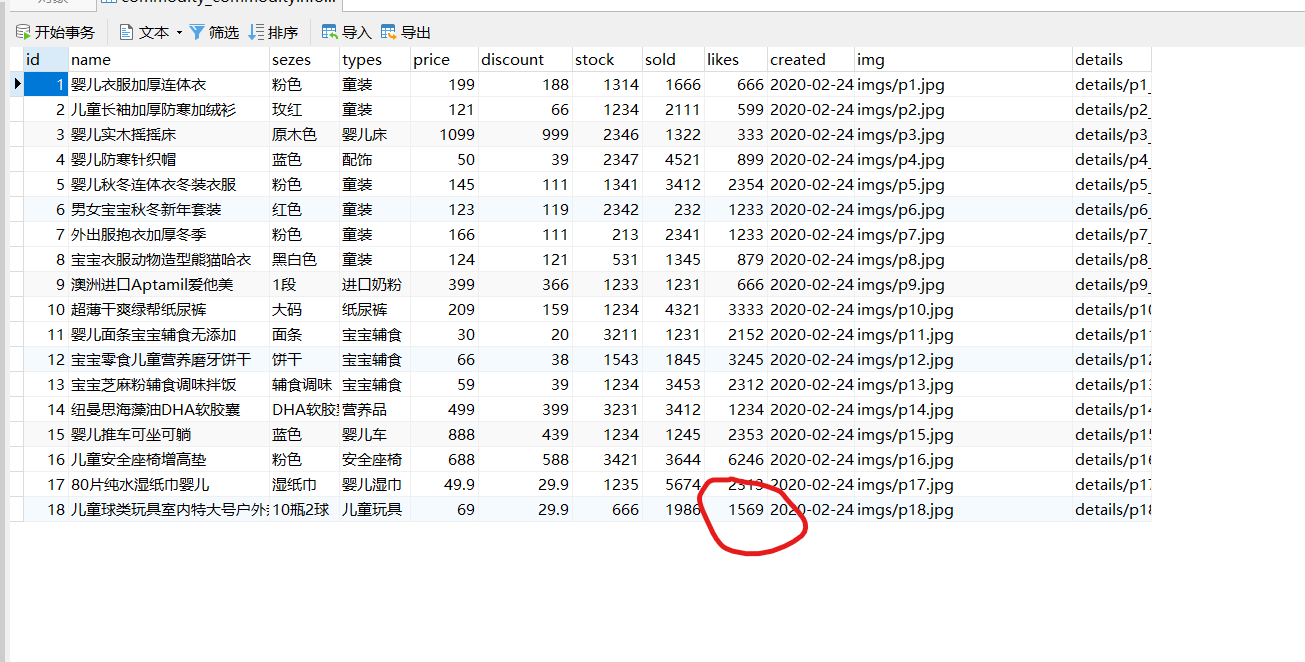
Task: Select the img cell imgs/p5.jpg
Action: (x=963, y=185)
